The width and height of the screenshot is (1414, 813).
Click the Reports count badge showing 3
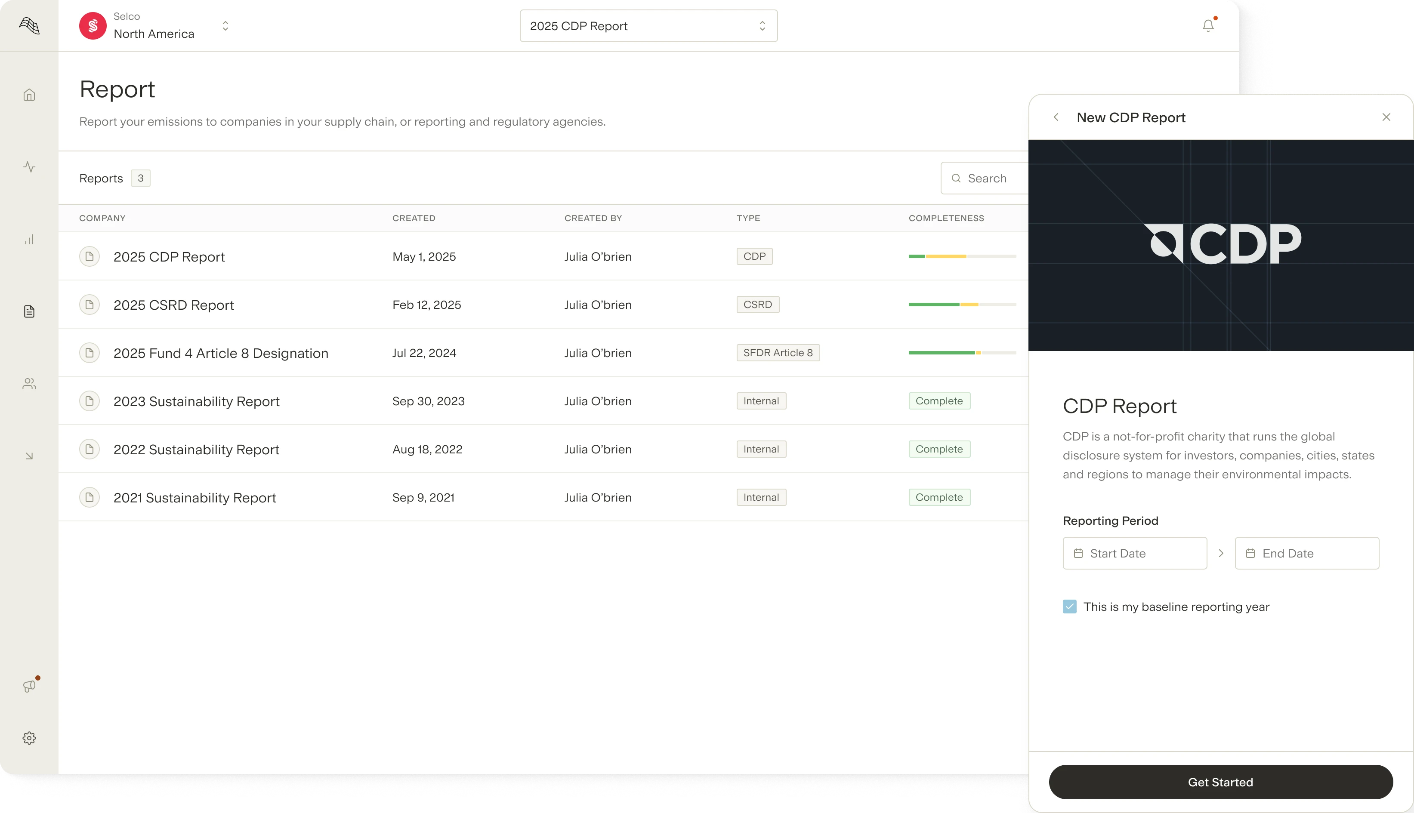click(141, 178)
